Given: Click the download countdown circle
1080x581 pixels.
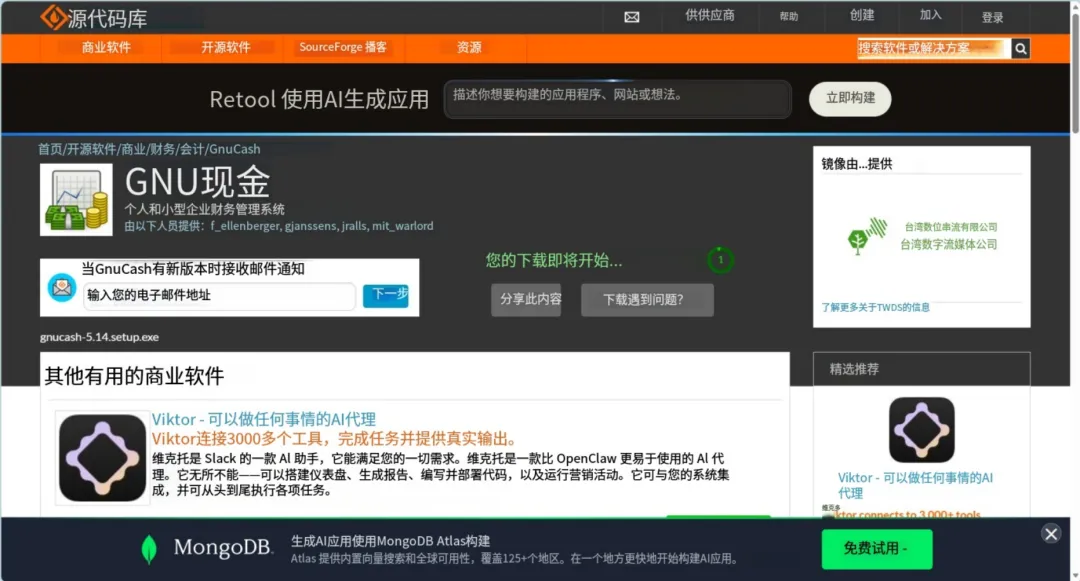Looking at the screenshot, I should [720, 260].
